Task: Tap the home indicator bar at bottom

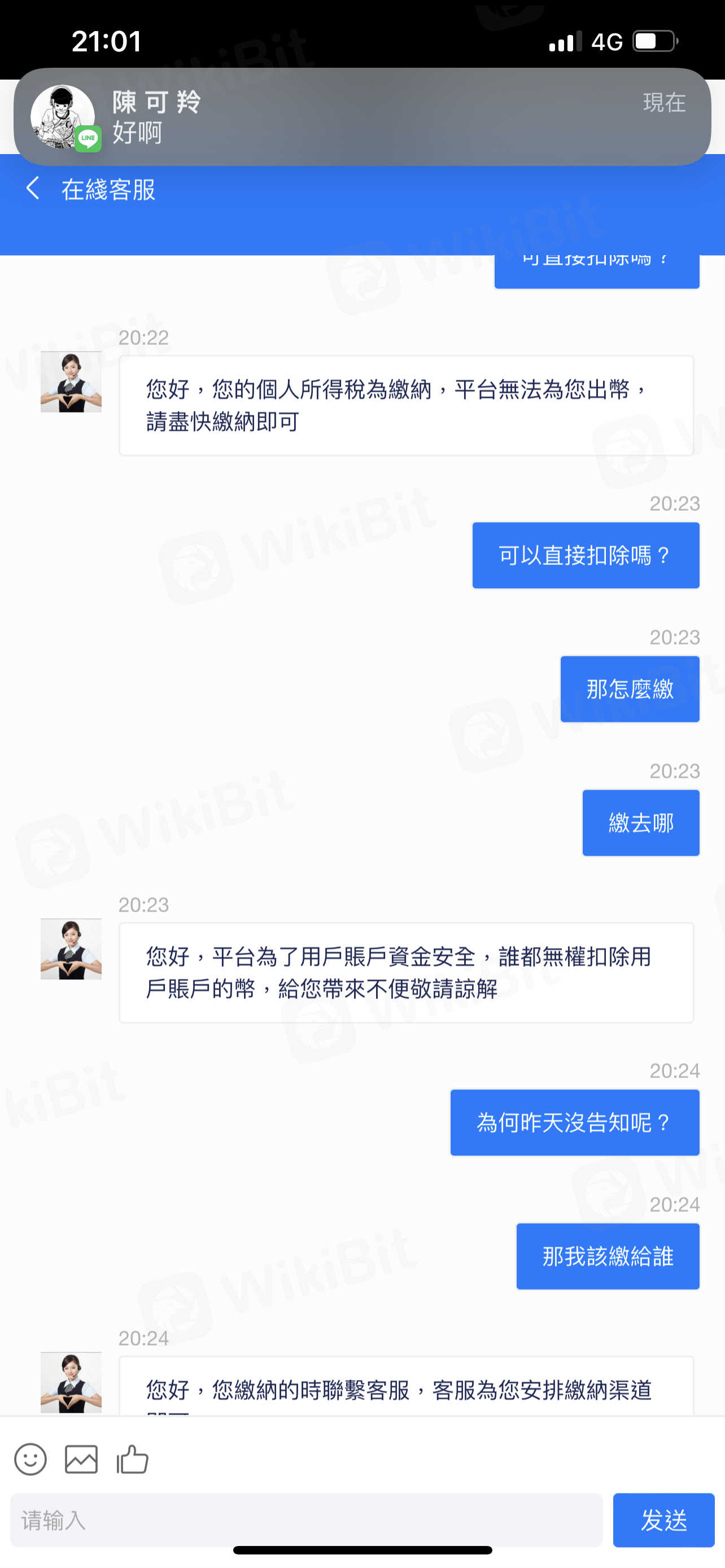Action: (362, 1550)
